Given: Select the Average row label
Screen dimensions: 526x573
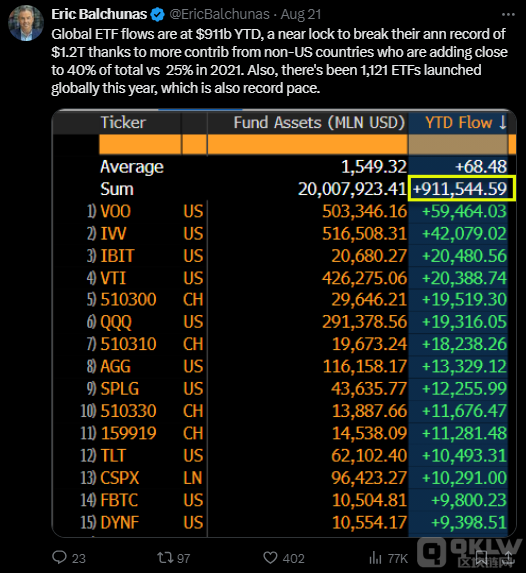Looking at the screenshot, I should [132, 167].
